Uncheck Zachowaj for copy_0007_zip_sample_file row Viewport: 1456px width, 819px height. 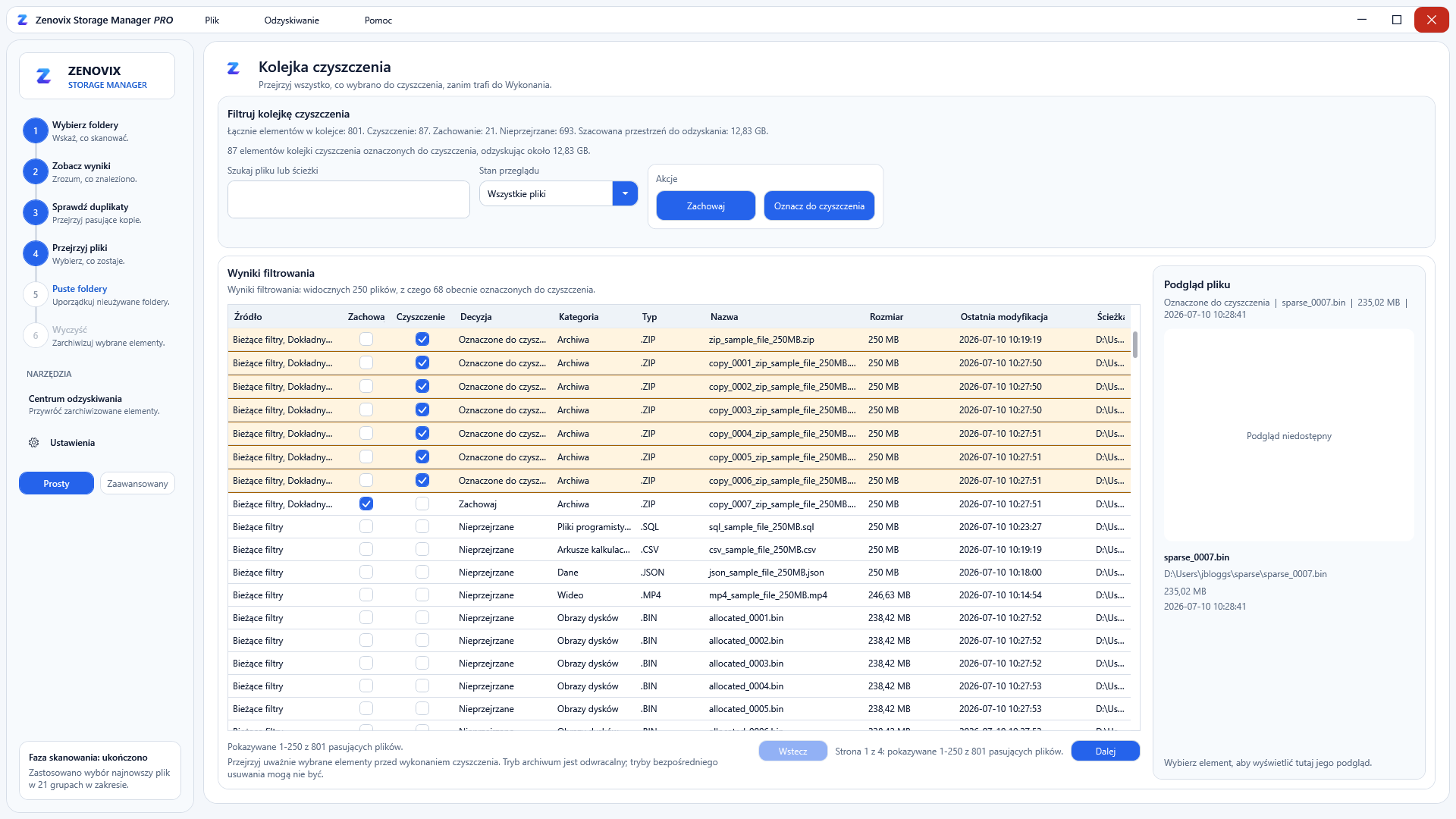coord(366,504)
